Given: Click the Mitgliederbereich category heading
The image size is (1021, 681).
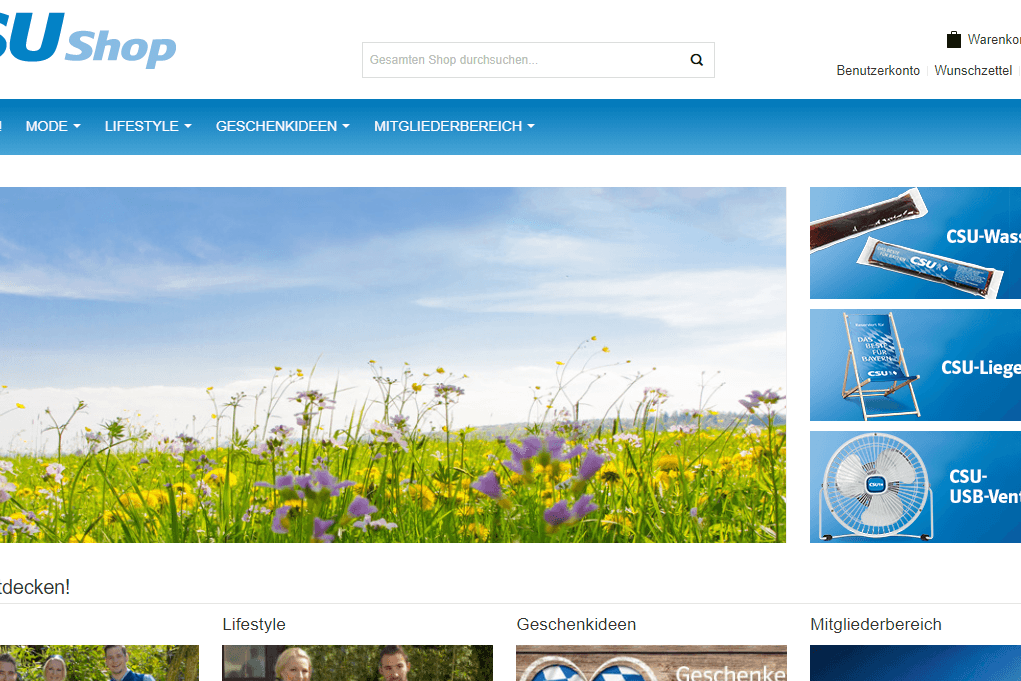Looking at the screenshot, I should (876, 624).
